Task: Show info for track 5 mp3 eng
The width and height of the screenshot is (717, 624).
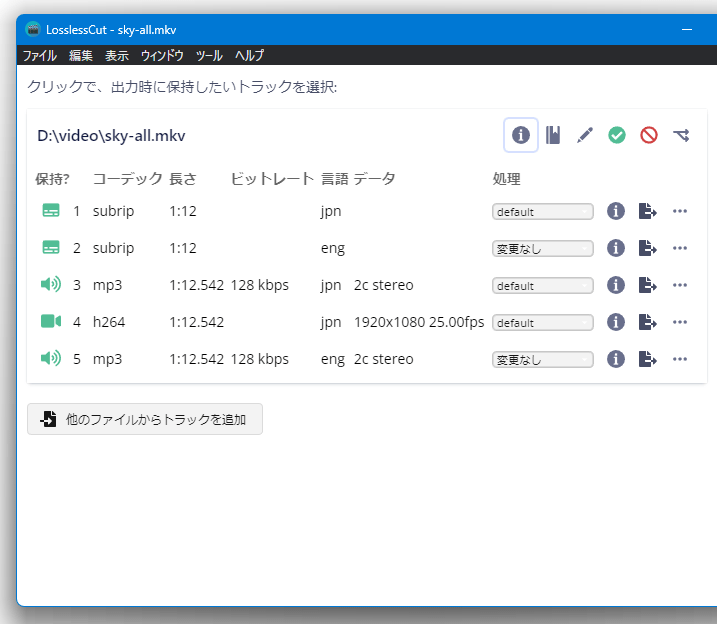Action: click(616, 359)
